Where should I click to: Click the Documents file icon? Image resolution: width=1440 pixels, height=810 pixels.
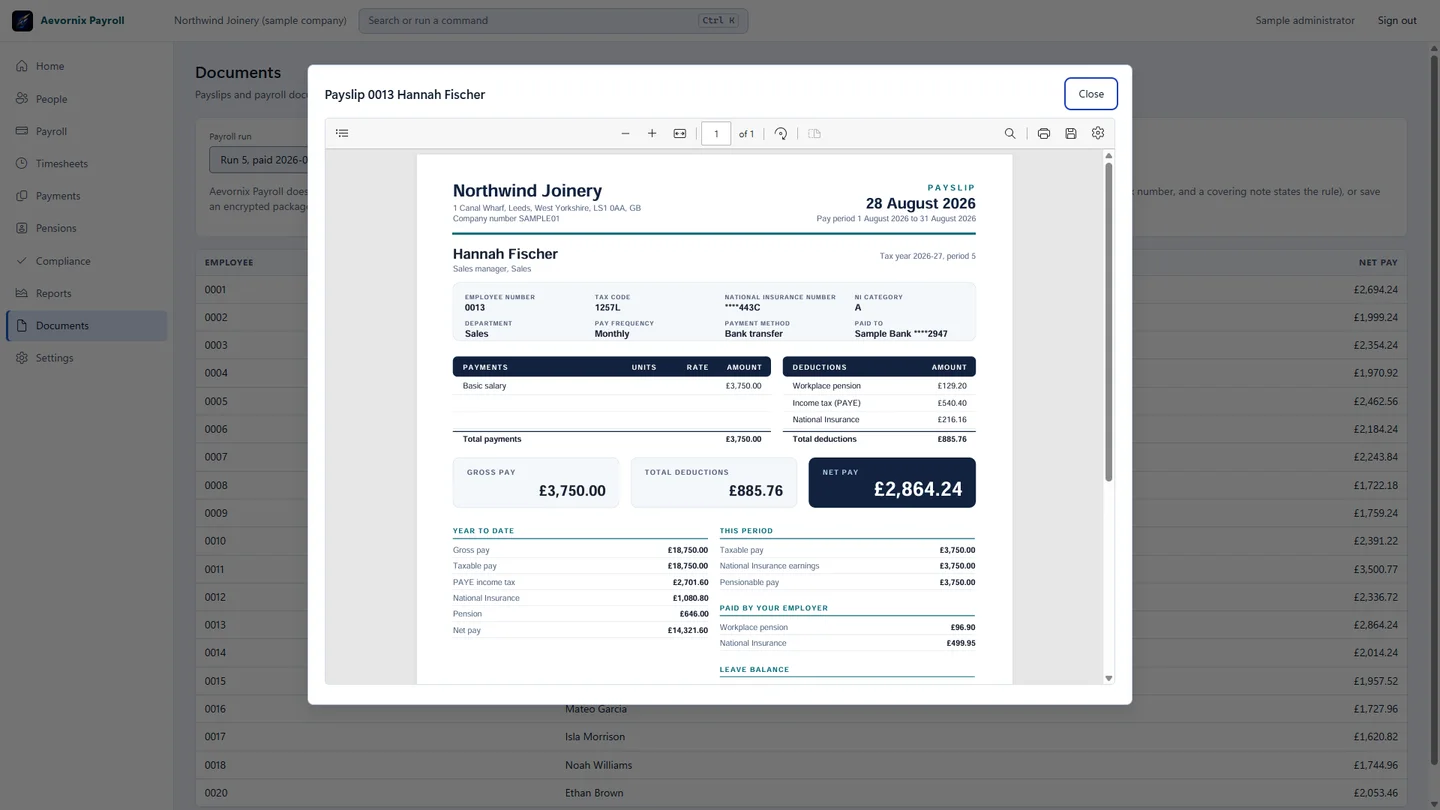tap(22, 326)
